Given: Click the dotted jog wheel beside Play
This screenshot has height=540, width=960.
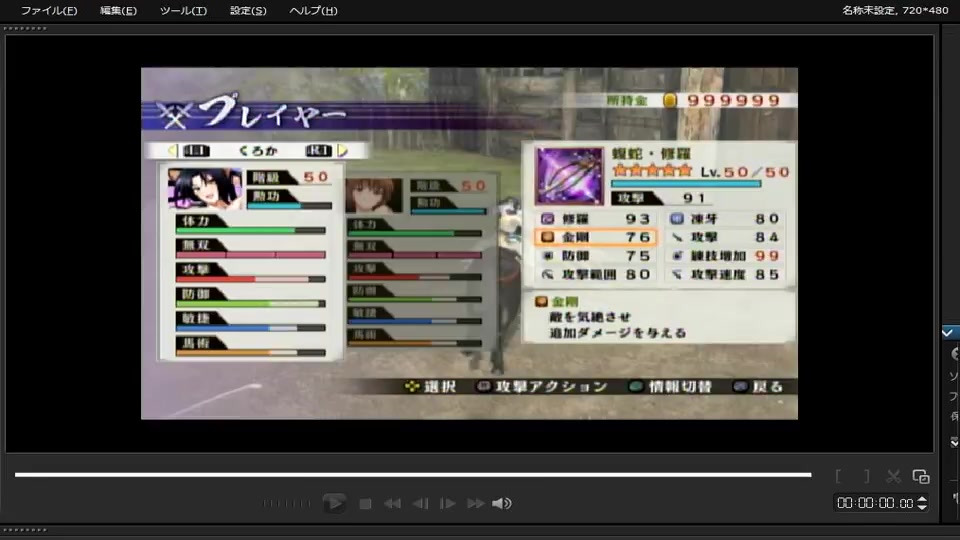Looking at the screenshot, I should click(x=287, y=504).
